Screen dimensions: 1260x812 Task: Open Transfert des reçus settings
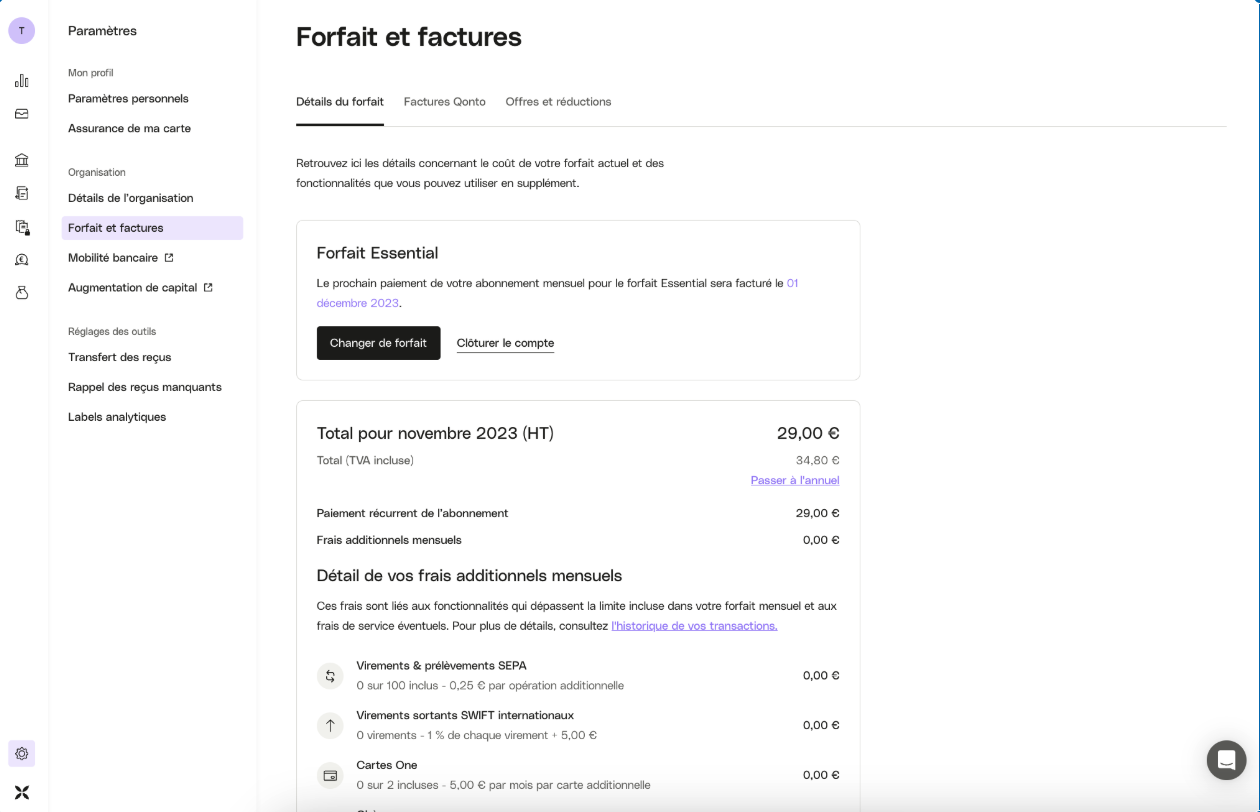coord(120,357)
